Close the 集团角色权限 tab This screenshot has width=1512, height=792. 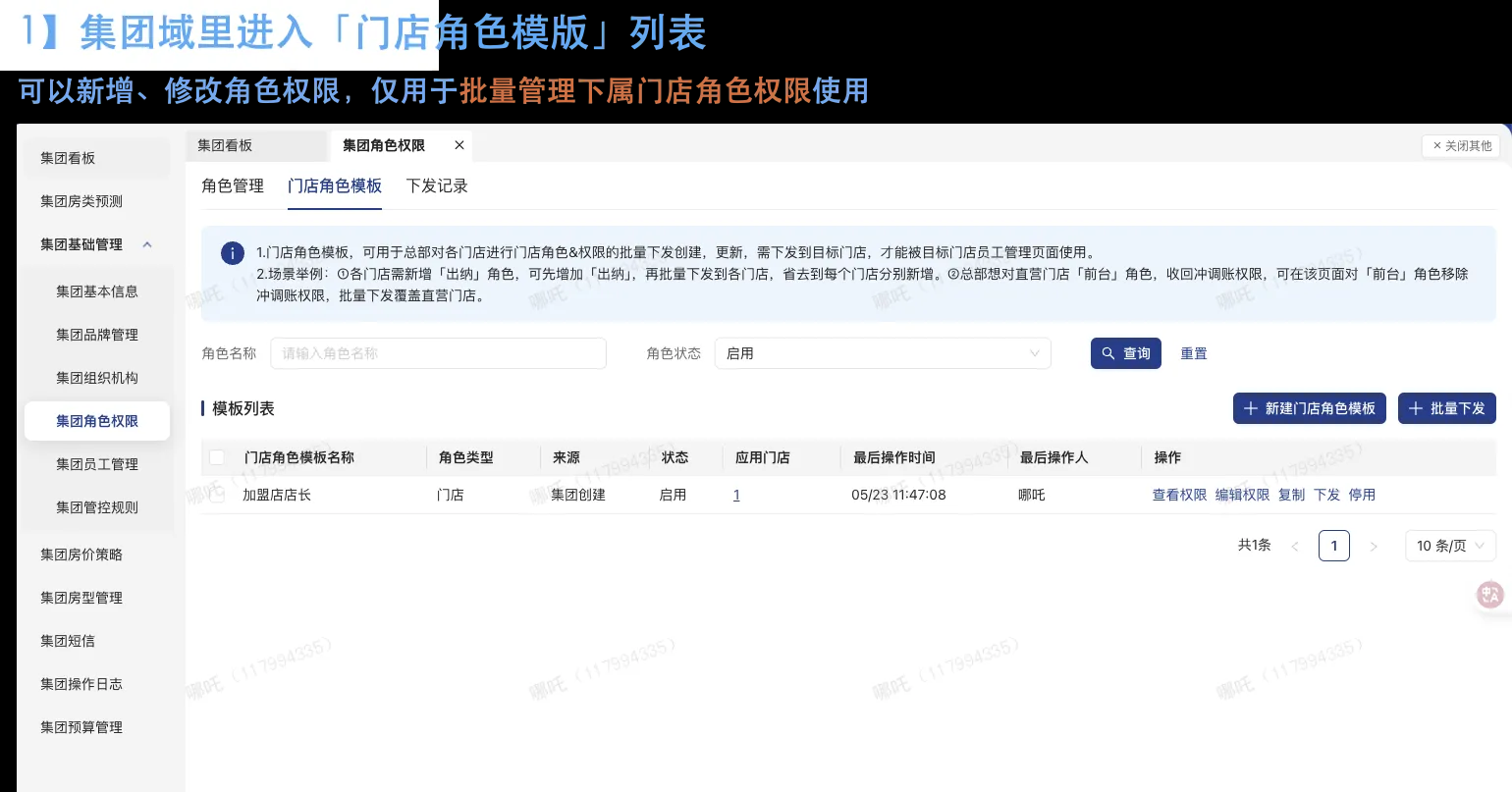click(x=459, y=145)
